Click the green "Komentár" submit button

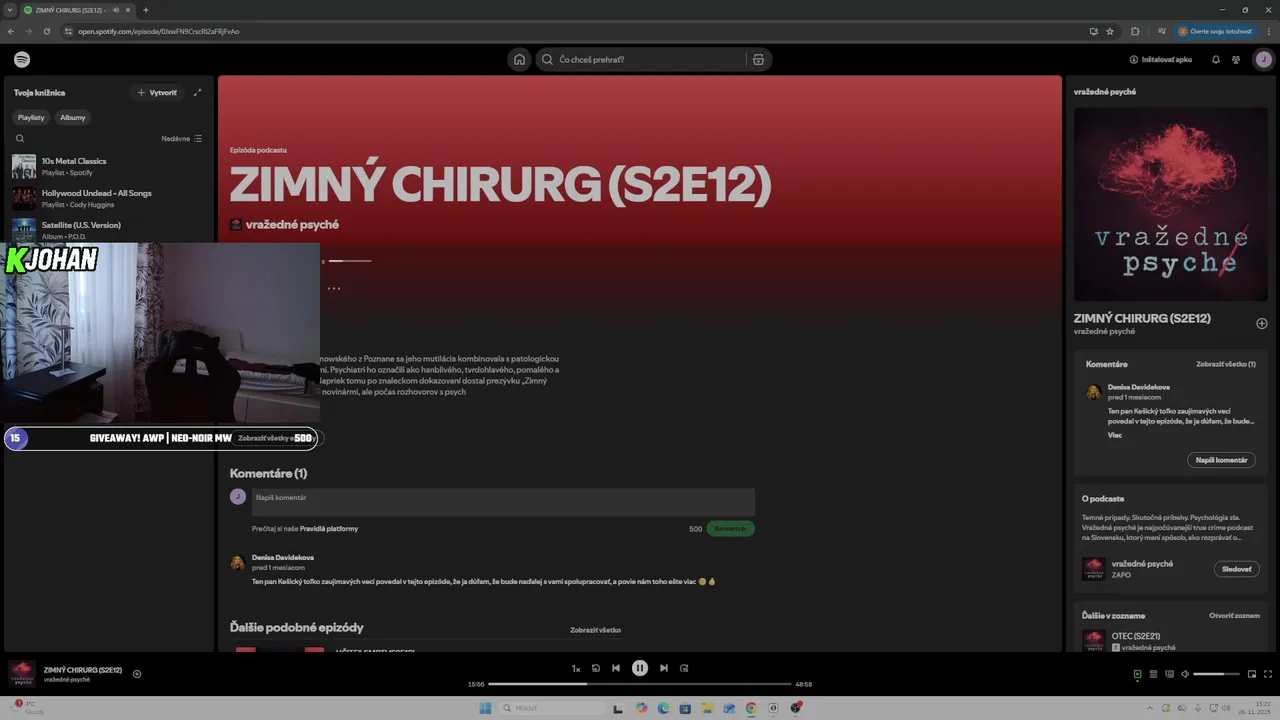(730, 528)
